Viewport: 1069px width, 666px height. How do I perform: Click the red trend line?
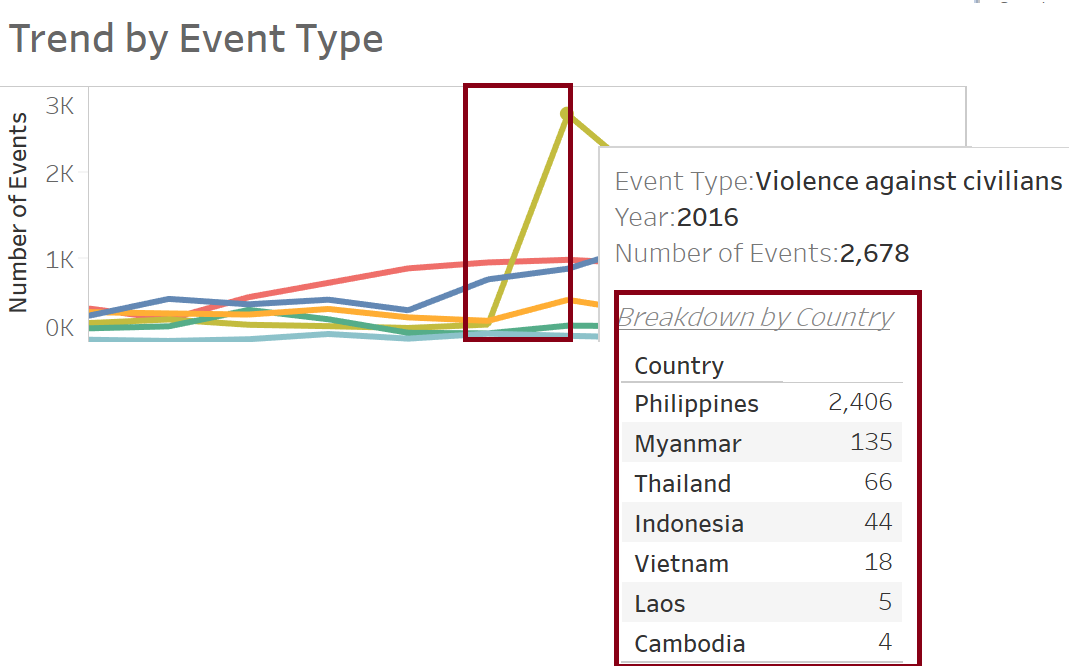click(370, 276)
